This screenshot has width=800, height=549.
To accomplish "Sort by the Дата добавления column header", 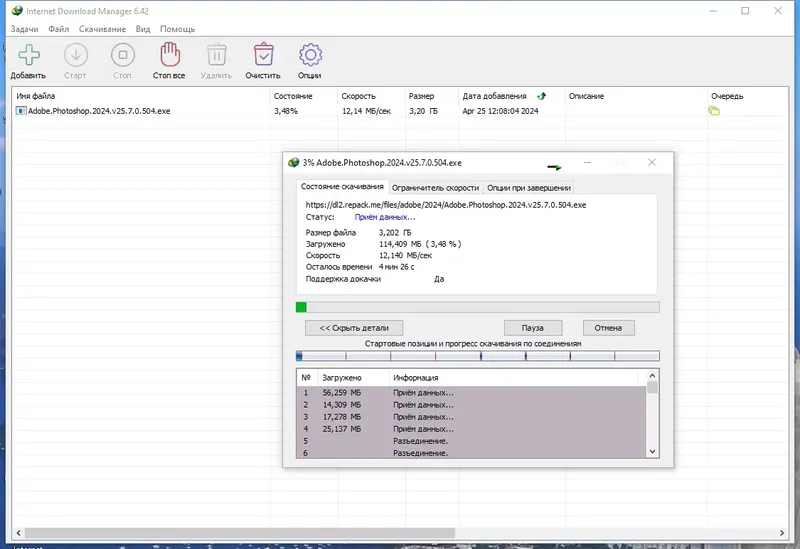I will (x=494, y=96).
